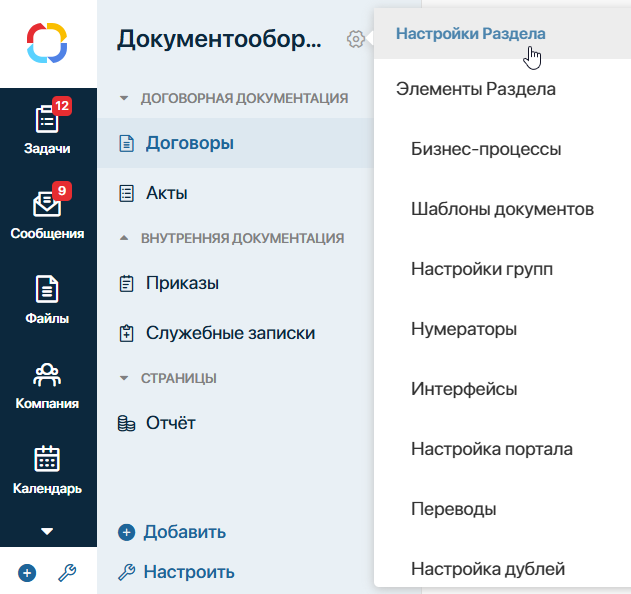
Task: Open Шаблоны документов menu entry
Action: tap(502, 209)
